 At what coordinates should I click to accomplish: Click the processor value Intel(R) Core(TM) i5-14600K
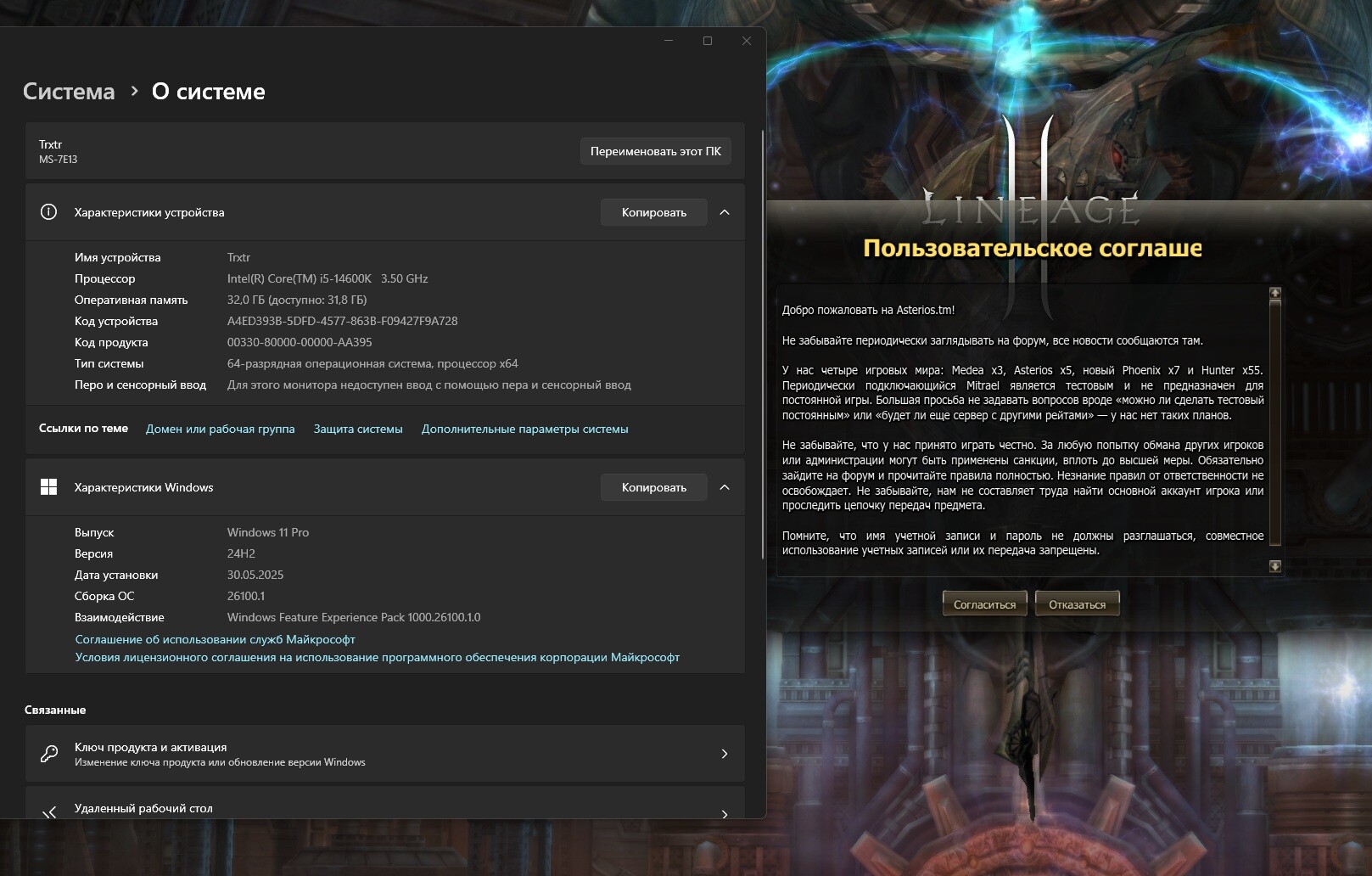328,278
